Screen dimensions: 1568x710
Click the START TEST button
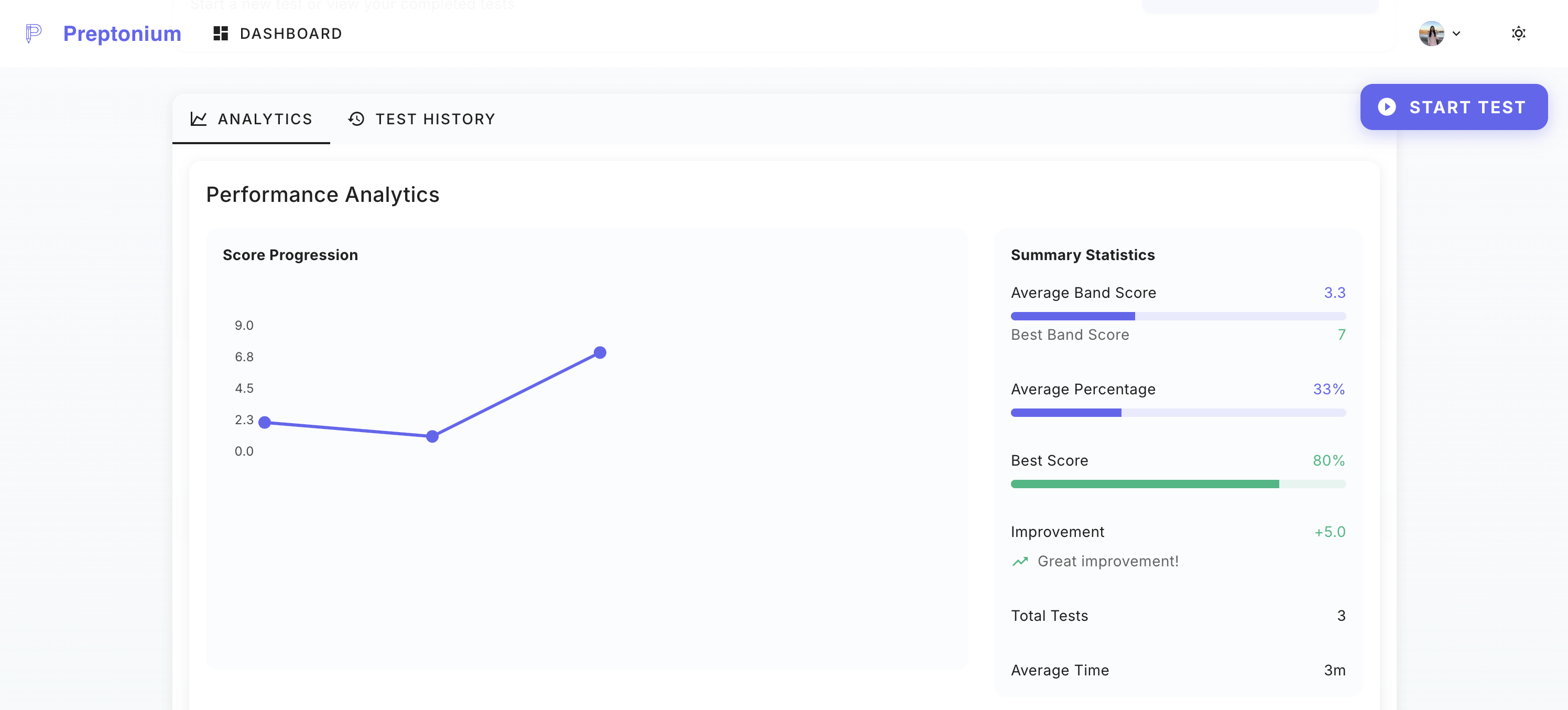point(1454,107)
